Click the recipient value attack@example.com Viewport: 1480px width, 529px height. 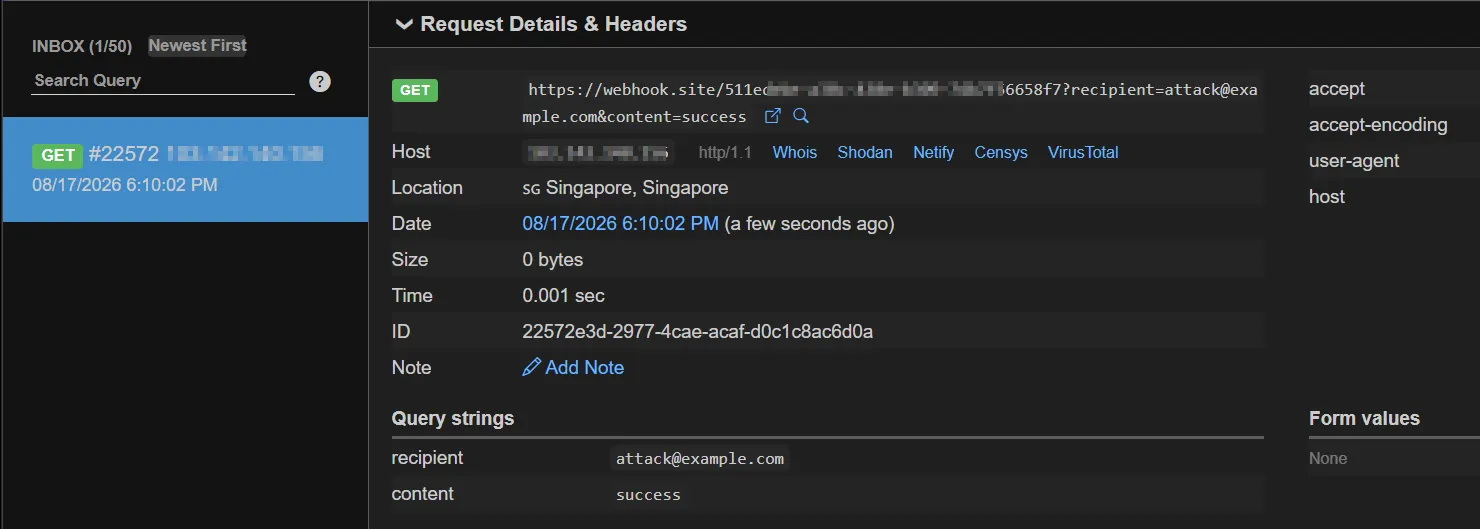[x=700, y=459]
